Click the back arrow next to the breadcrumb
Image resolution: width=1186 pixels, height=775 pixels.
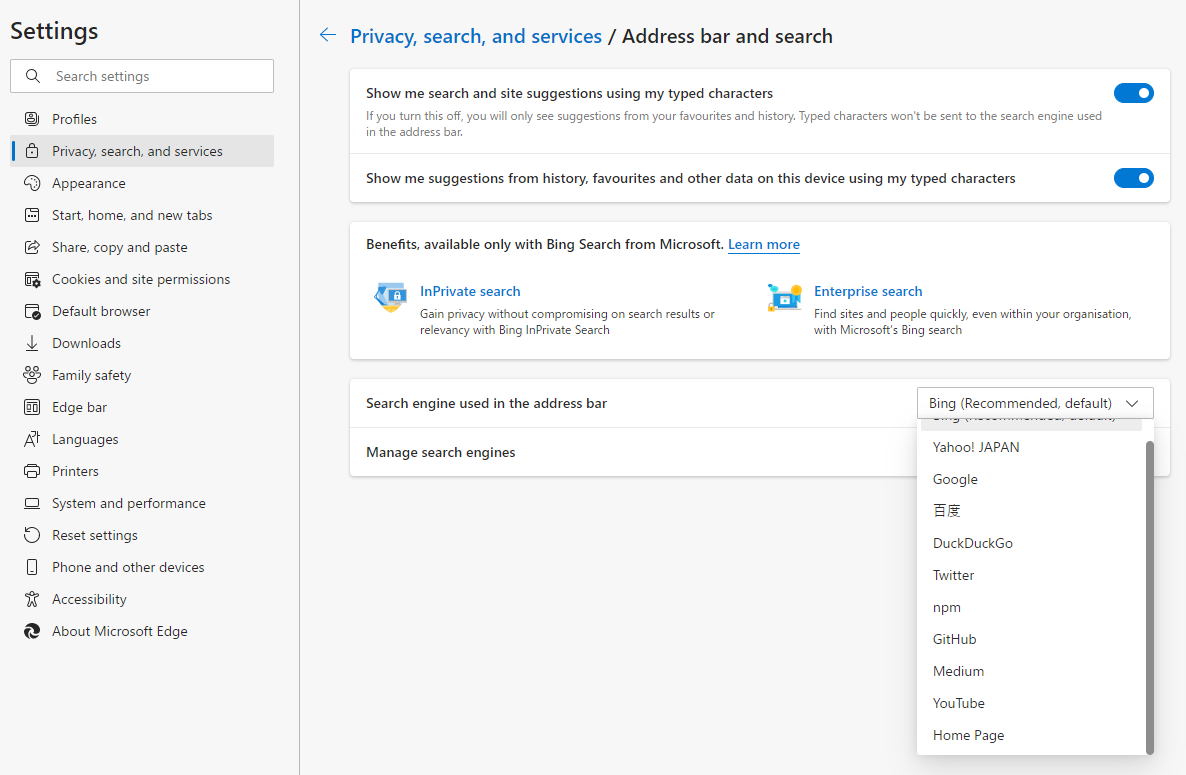click(328, 35)
